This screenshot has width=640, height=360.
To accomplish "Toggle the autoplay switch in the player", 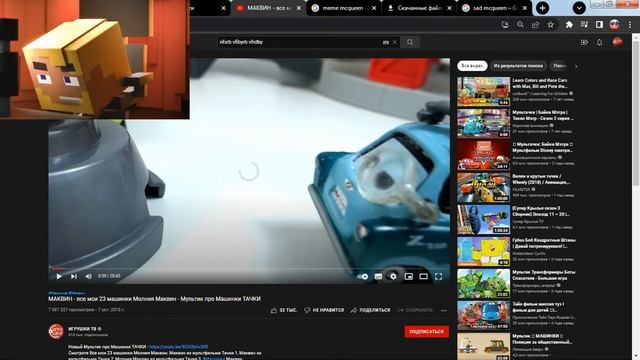I will [x=362, y=276].
